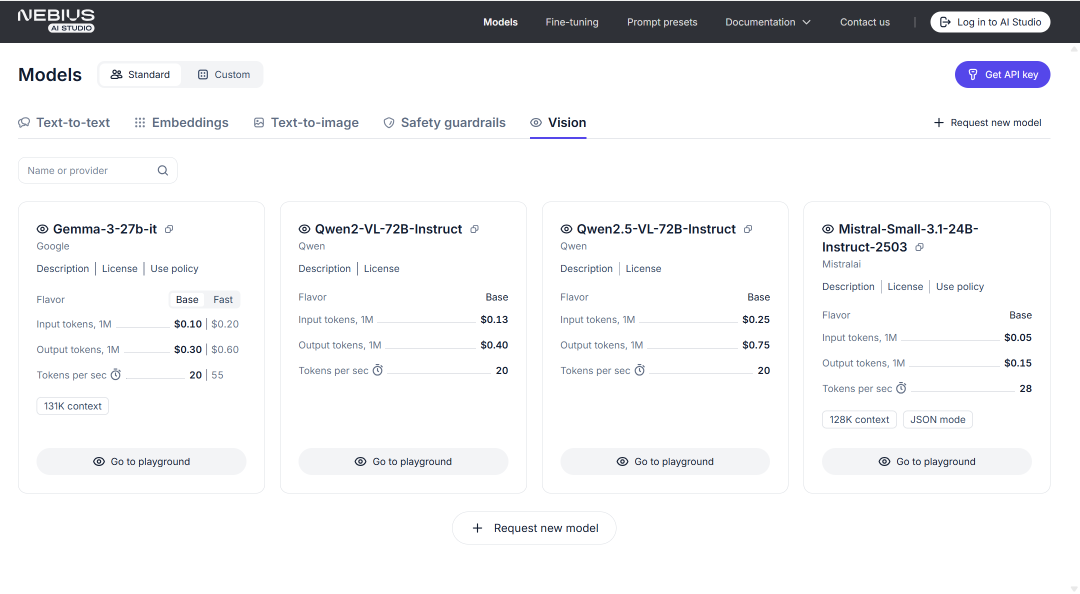Click timer icon in Gemma tokens per sec row
Screen dimensions: 1080x594
[116, 375]
